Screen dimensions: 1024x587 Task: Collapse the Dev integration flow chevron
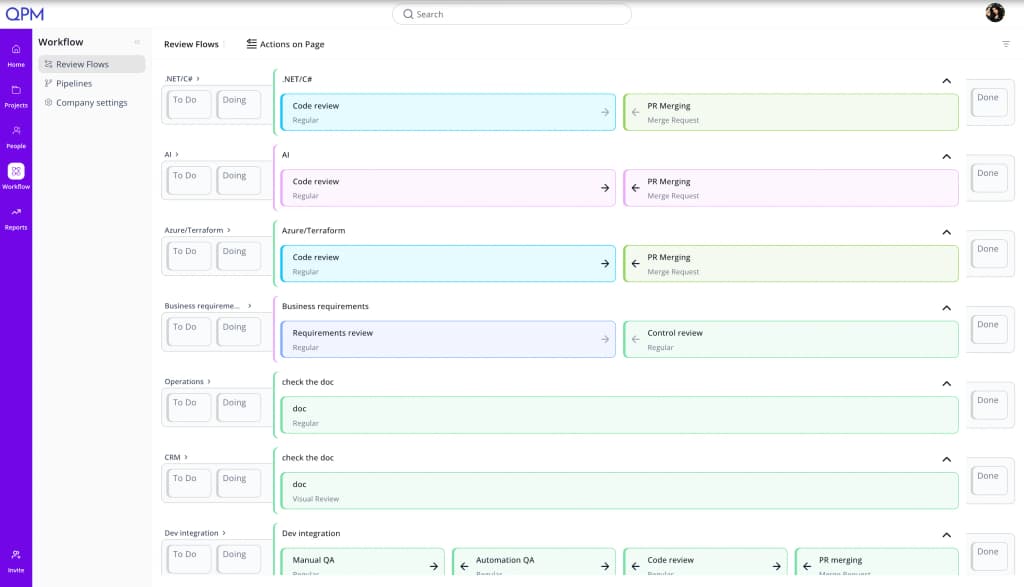(946, 535)
